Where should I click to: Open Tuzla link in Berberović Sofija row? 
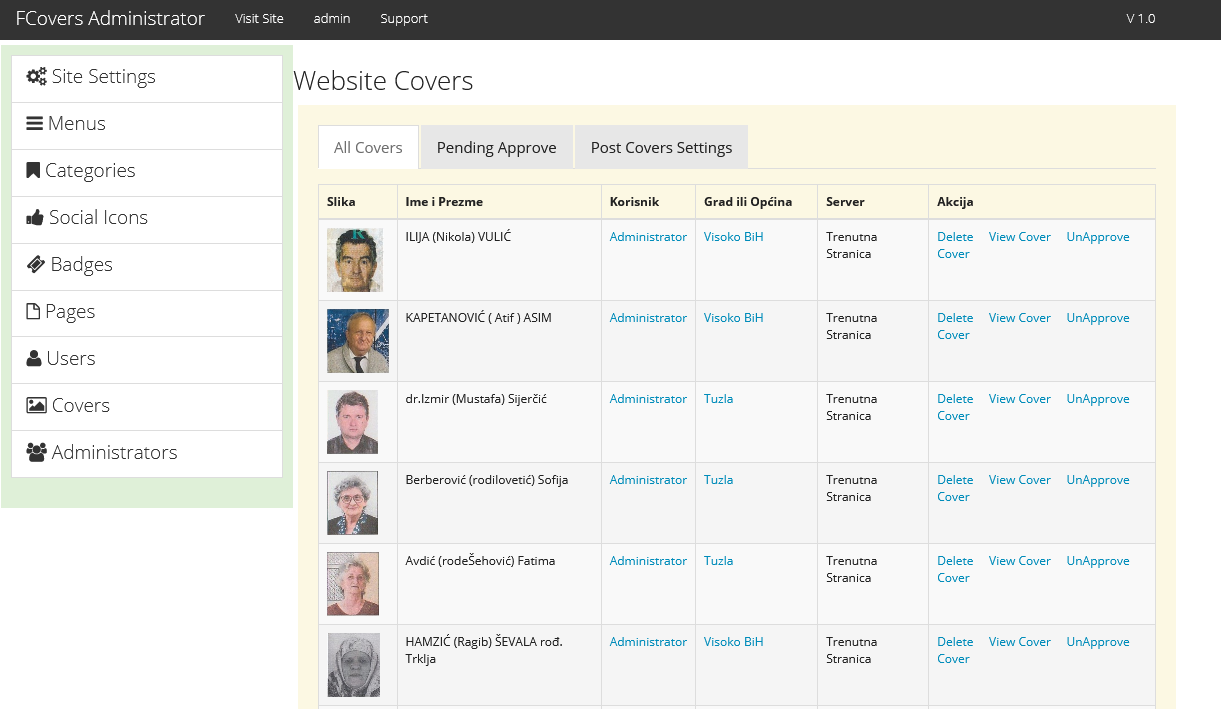point(718,480)
